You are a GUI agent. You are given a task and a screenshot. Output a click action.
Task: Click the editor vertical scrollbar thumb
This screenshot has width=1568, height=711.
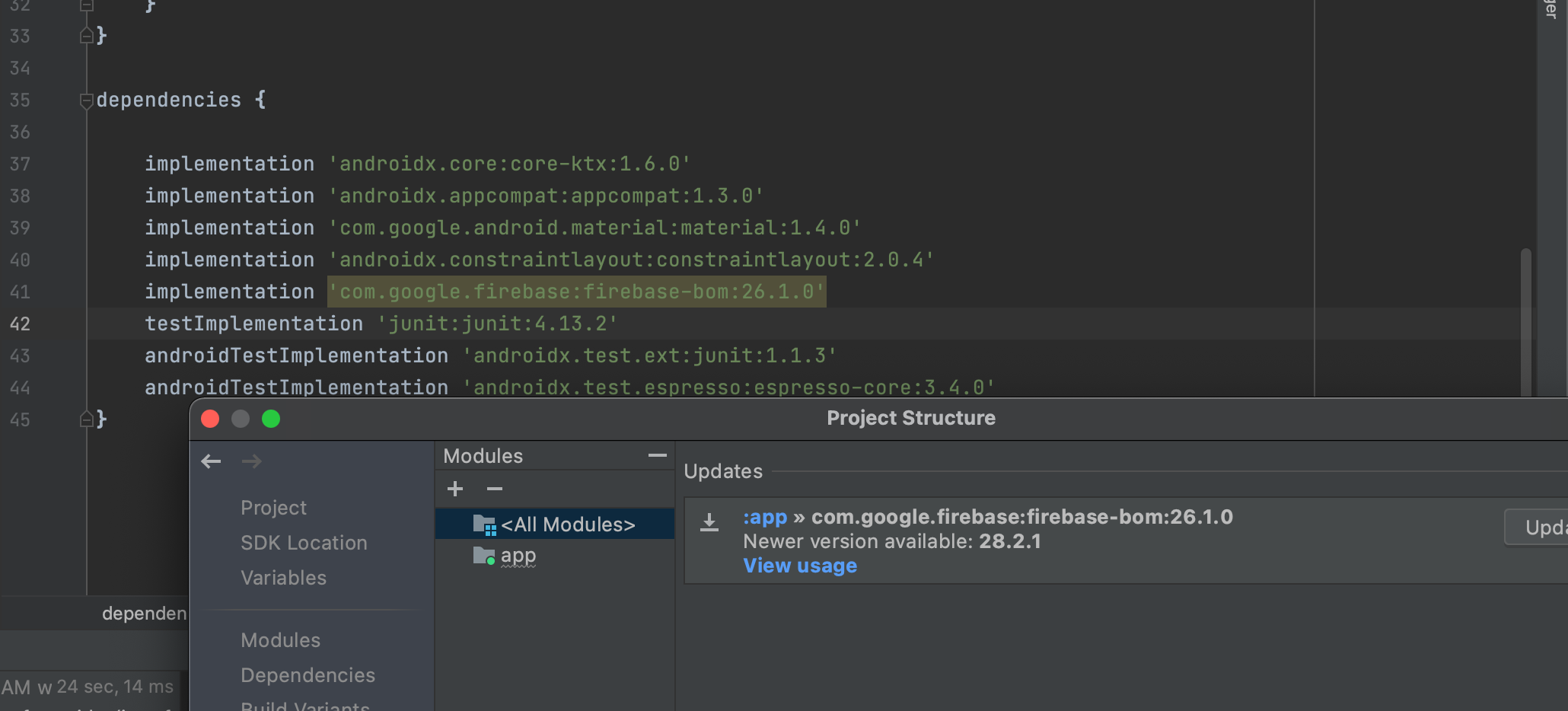[1525, 320]
